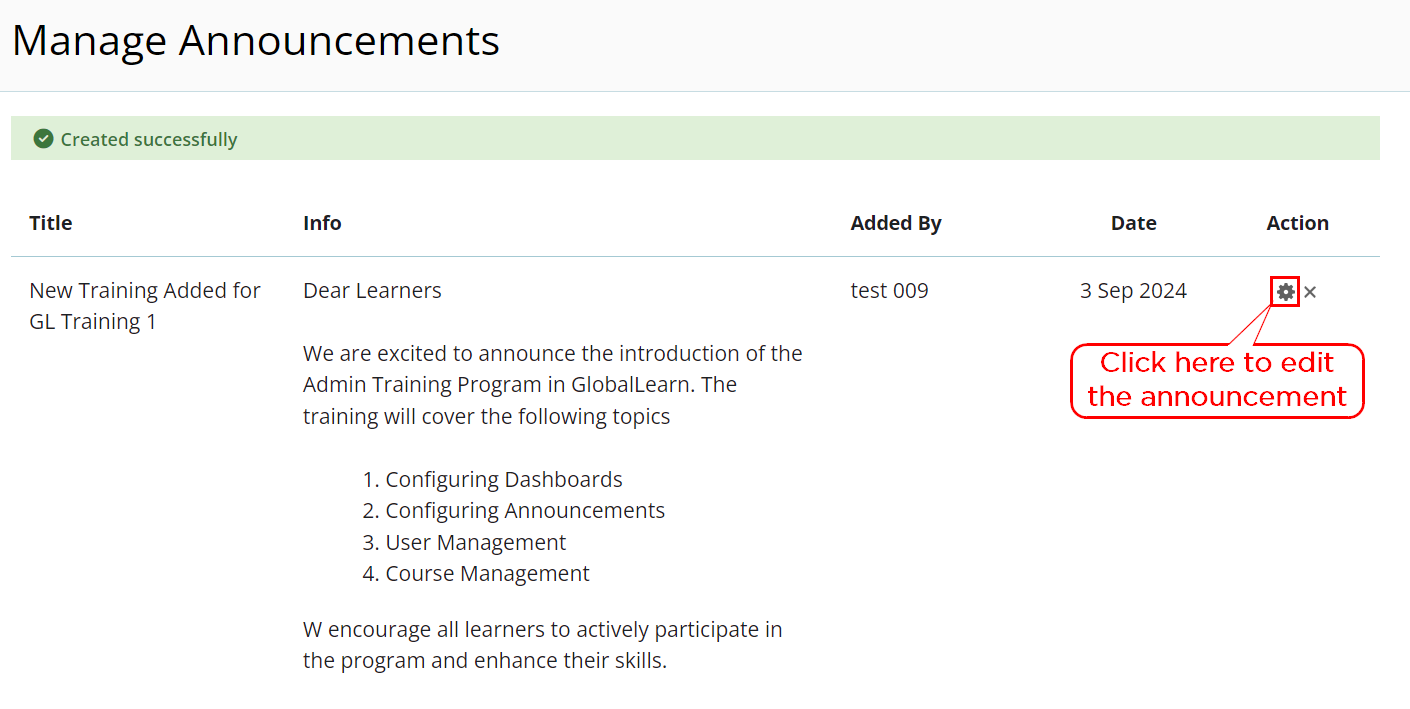Screen dimensions: 1410x709
Task: Delete the announcement with the X icon
Action: 1310,292
